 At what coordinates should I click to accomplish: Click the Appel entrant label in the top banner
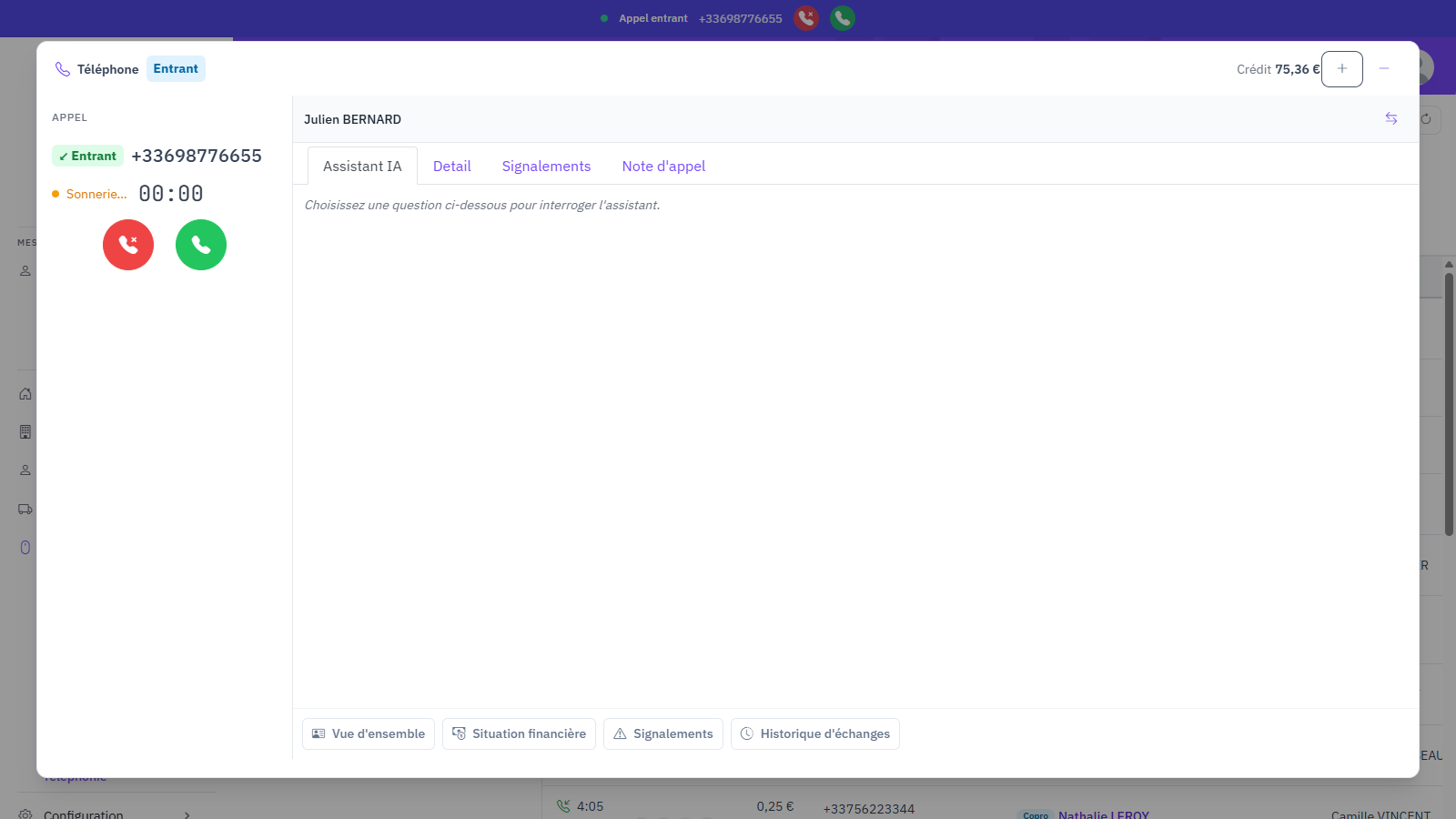653,18
